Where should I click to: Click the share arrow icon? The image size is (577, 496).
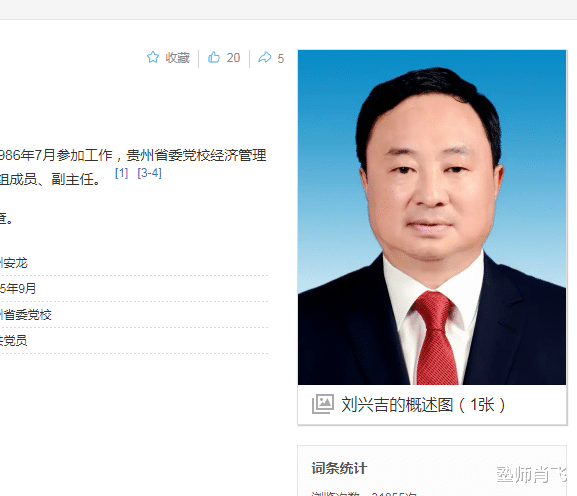(x=265, y=58)
